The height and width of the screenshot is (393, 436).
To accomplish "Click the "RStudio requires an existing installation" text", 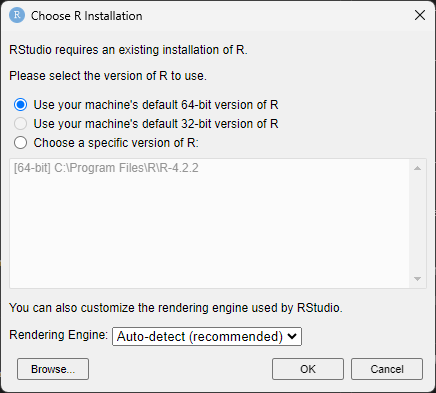I will [x=128, y=50].
